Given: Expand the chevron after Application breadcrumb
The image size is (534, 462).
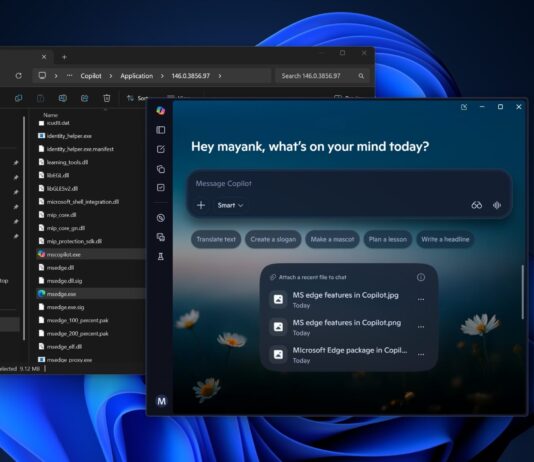Looking at the screenshot, I should tap(162, 76).
